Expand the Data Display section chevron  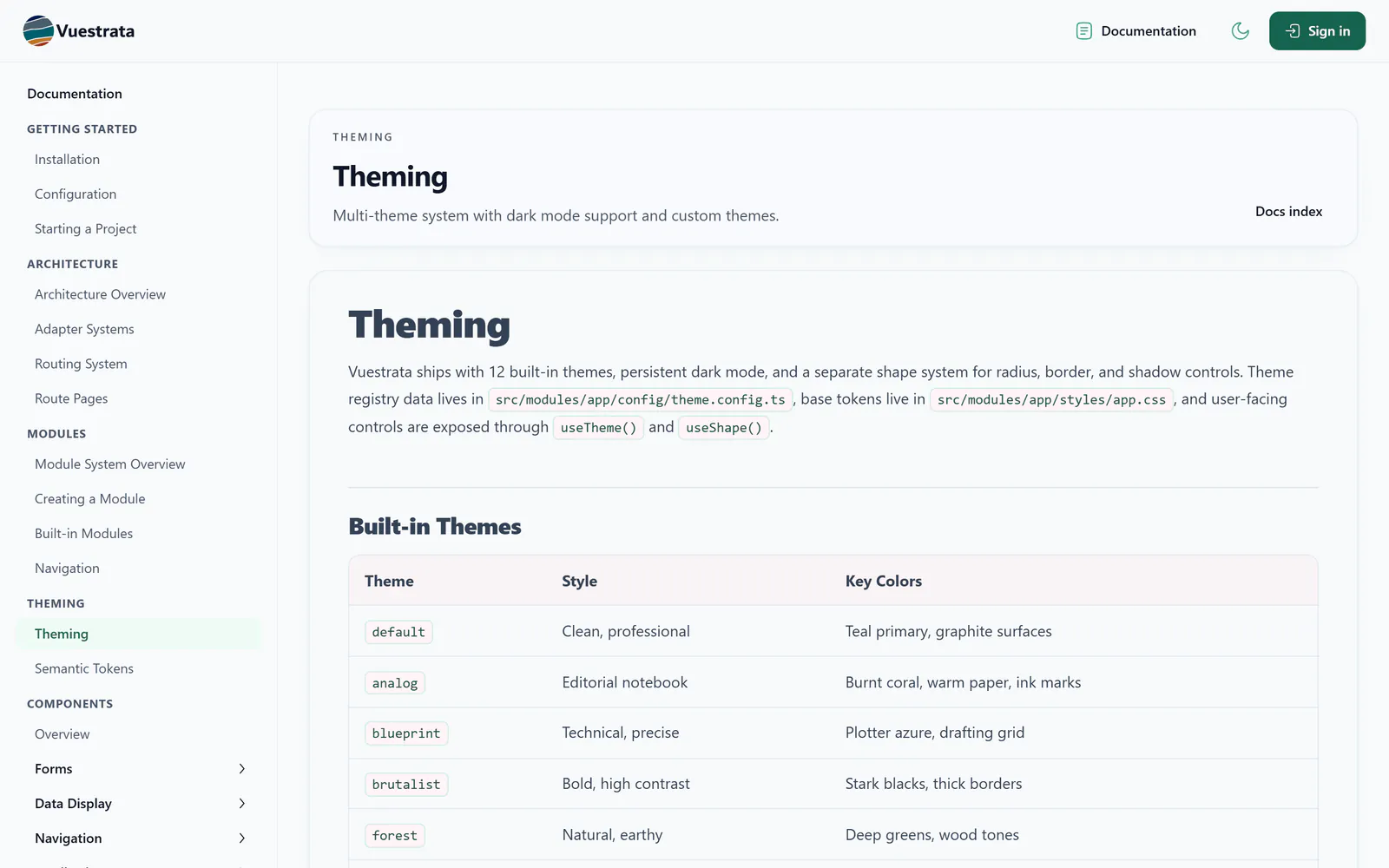click(242, 804)
